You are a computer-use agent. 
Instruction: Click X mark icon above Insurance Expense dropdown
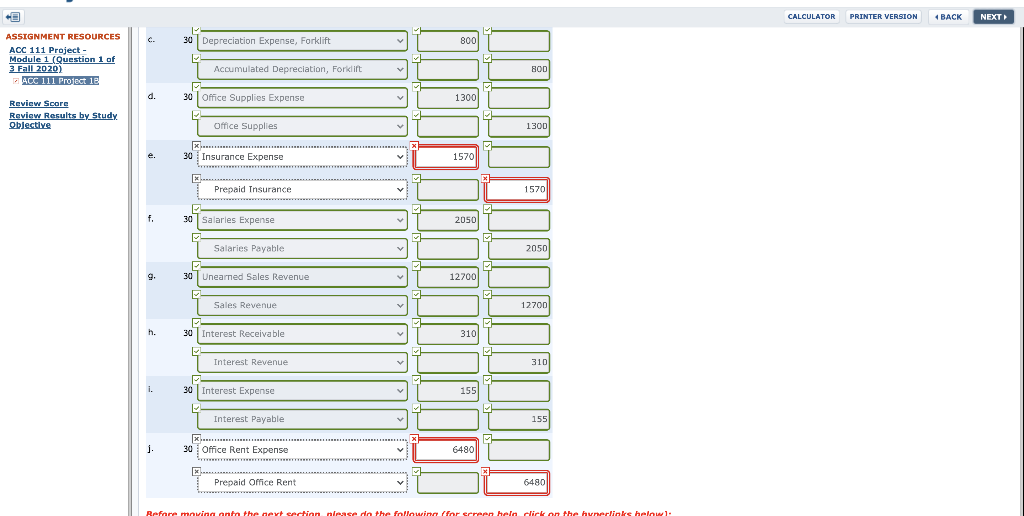click(197, 145)
